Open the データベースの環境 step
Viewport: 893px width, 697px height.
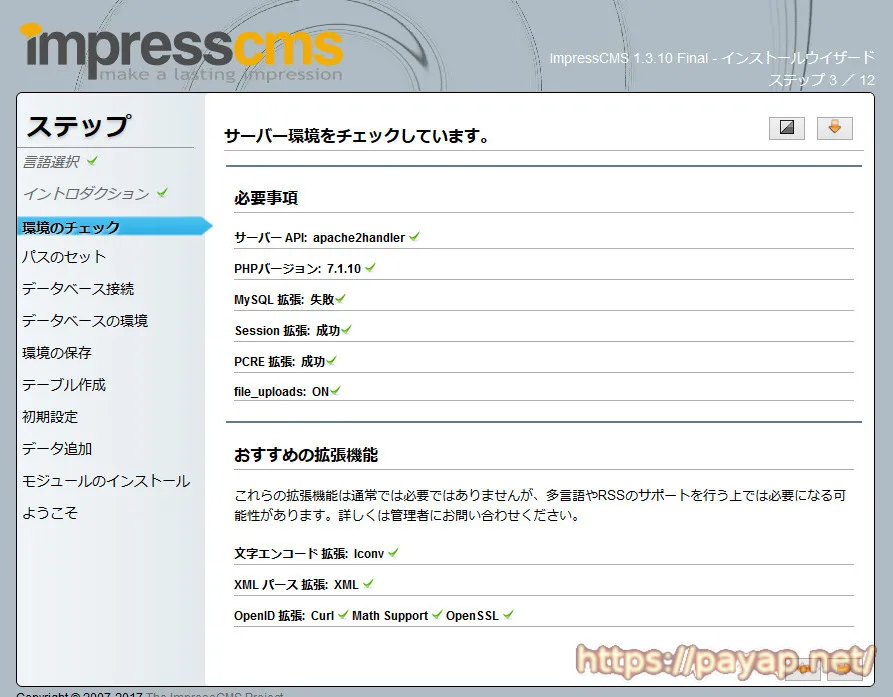tap(87, 321)
